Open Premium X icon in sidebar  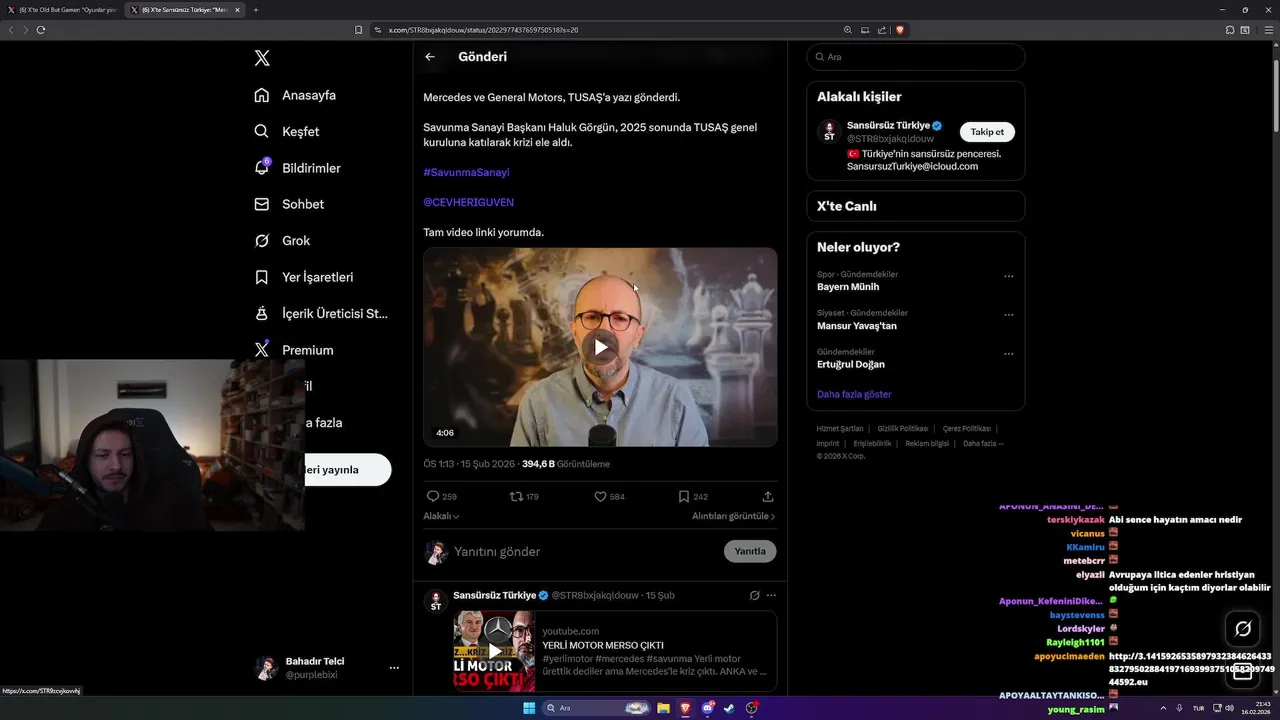262,350
